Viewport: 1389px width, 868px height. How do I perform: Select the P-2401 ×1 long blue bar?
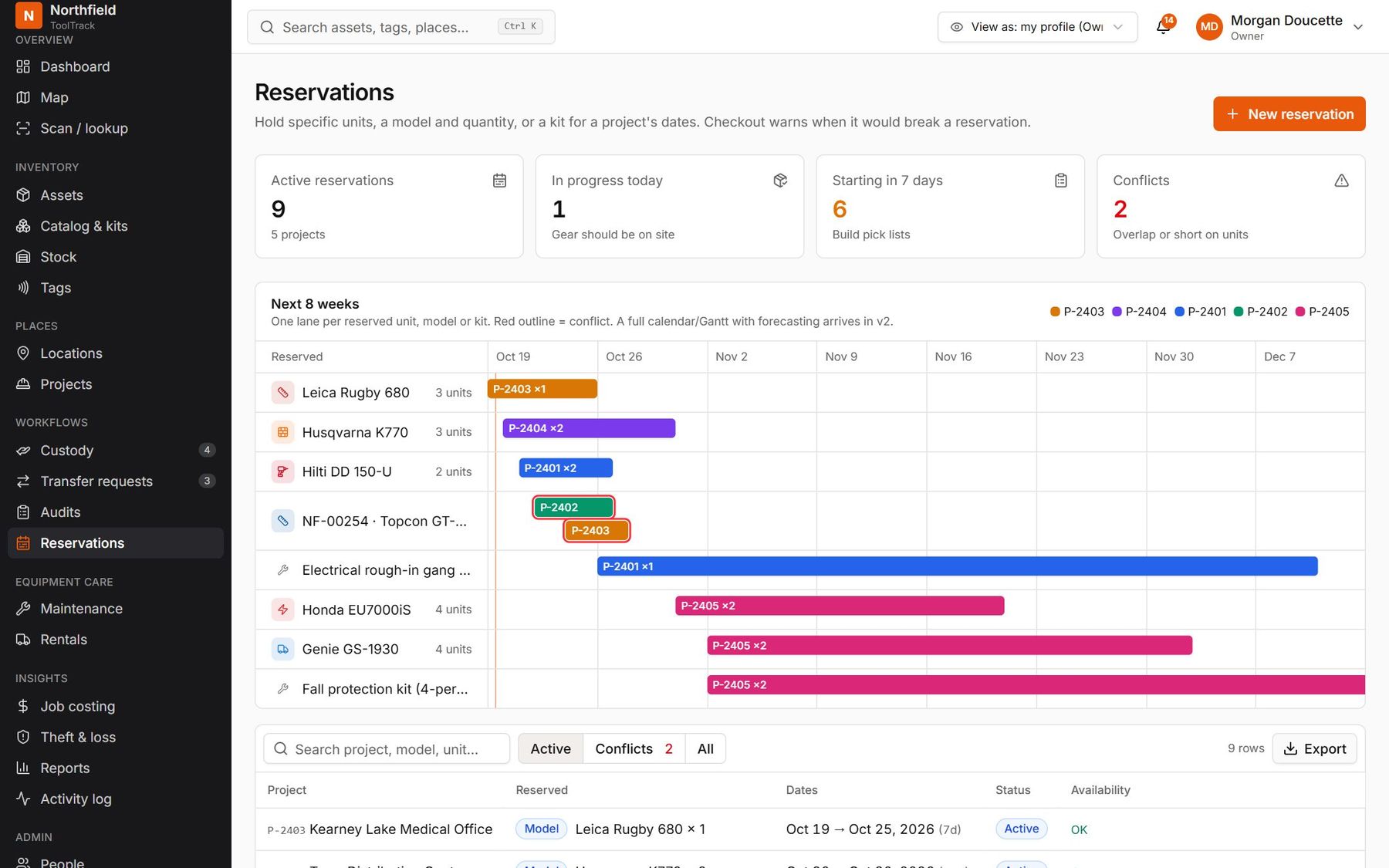point(957,566)
